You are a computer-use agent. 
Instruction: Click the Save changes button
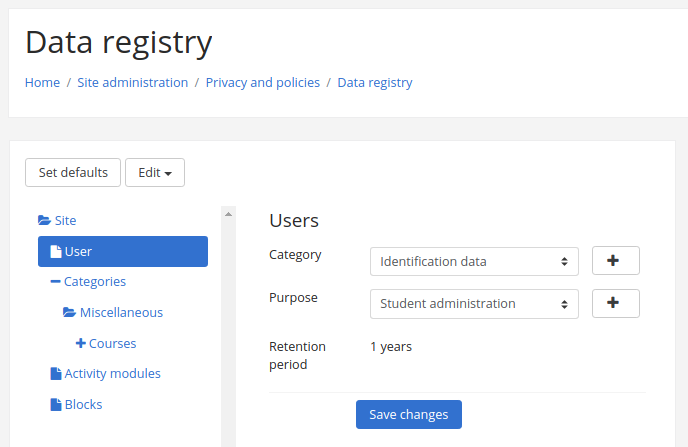408,415
